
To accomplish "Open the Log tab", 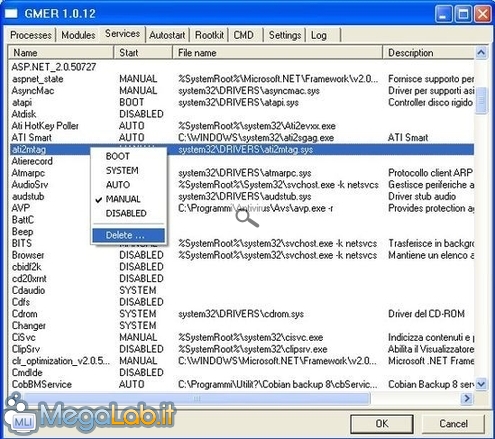I will pyautogui.click(x=319, y=35).
